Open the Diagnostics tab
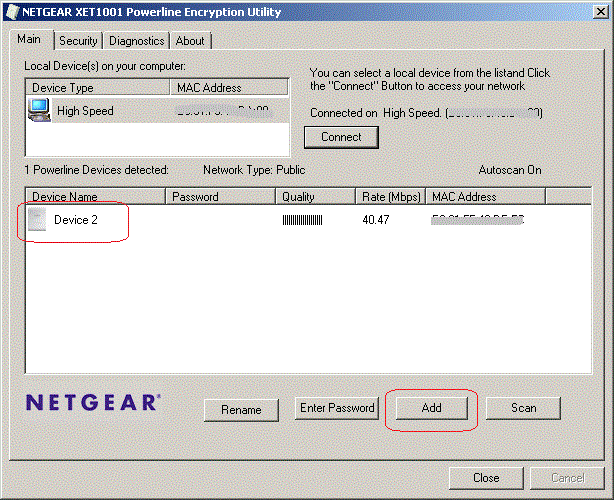Image resolution: width=614 pixels, height=500 pixels. click(136, 41)
